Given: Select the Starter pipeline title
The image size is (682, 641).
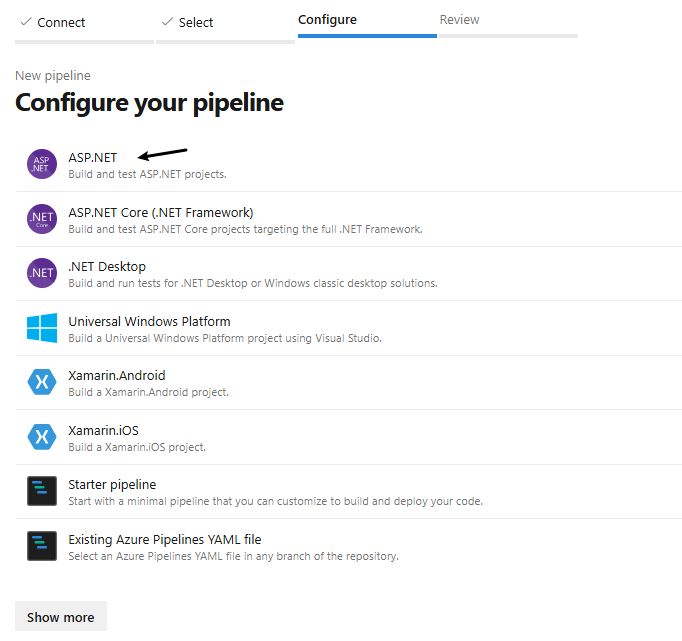Looking at the screenshot, I should coord(112,484).
